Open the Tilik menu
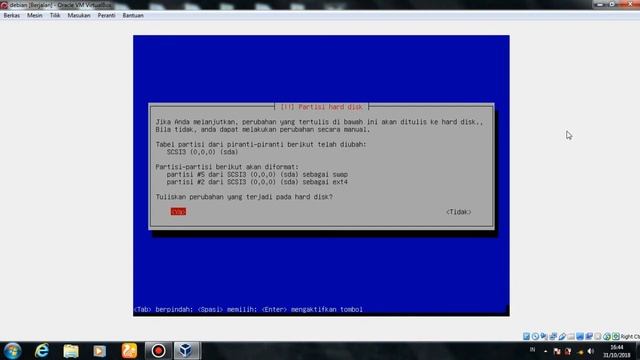 point(55,16)
